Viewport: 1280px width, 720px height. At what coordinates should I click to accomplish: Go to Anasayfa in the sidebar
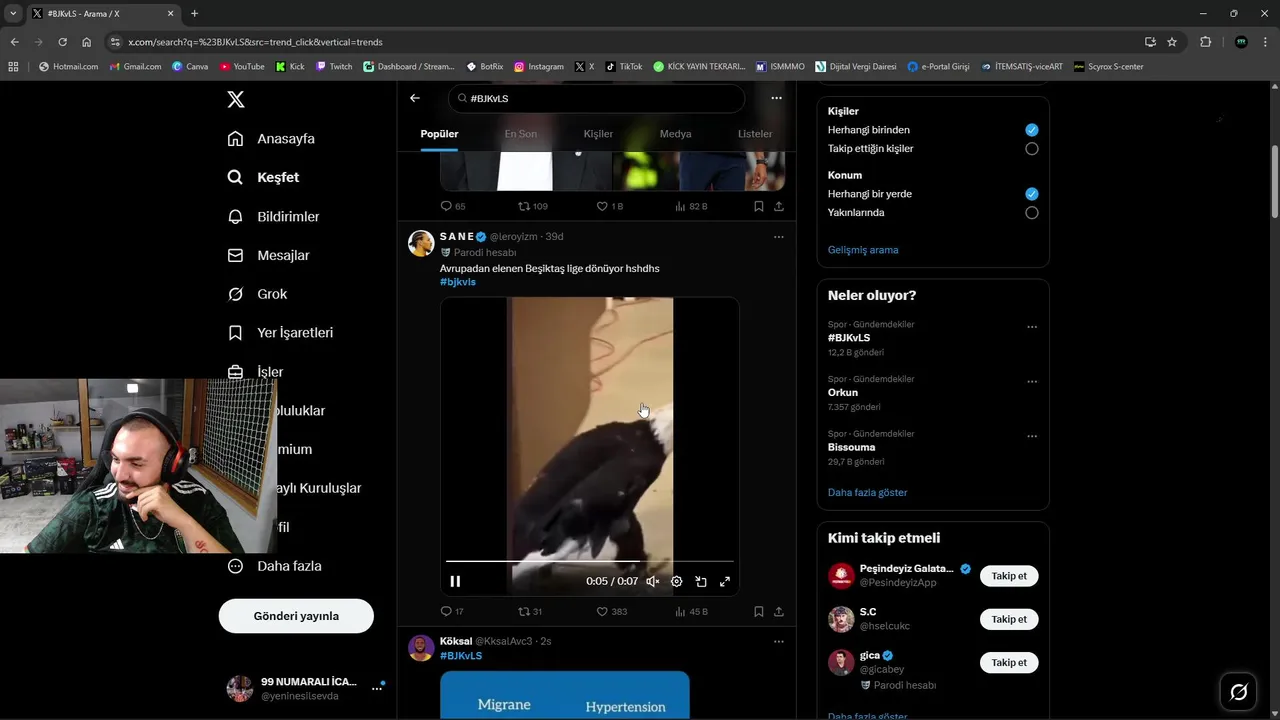[x=271, y=138]
